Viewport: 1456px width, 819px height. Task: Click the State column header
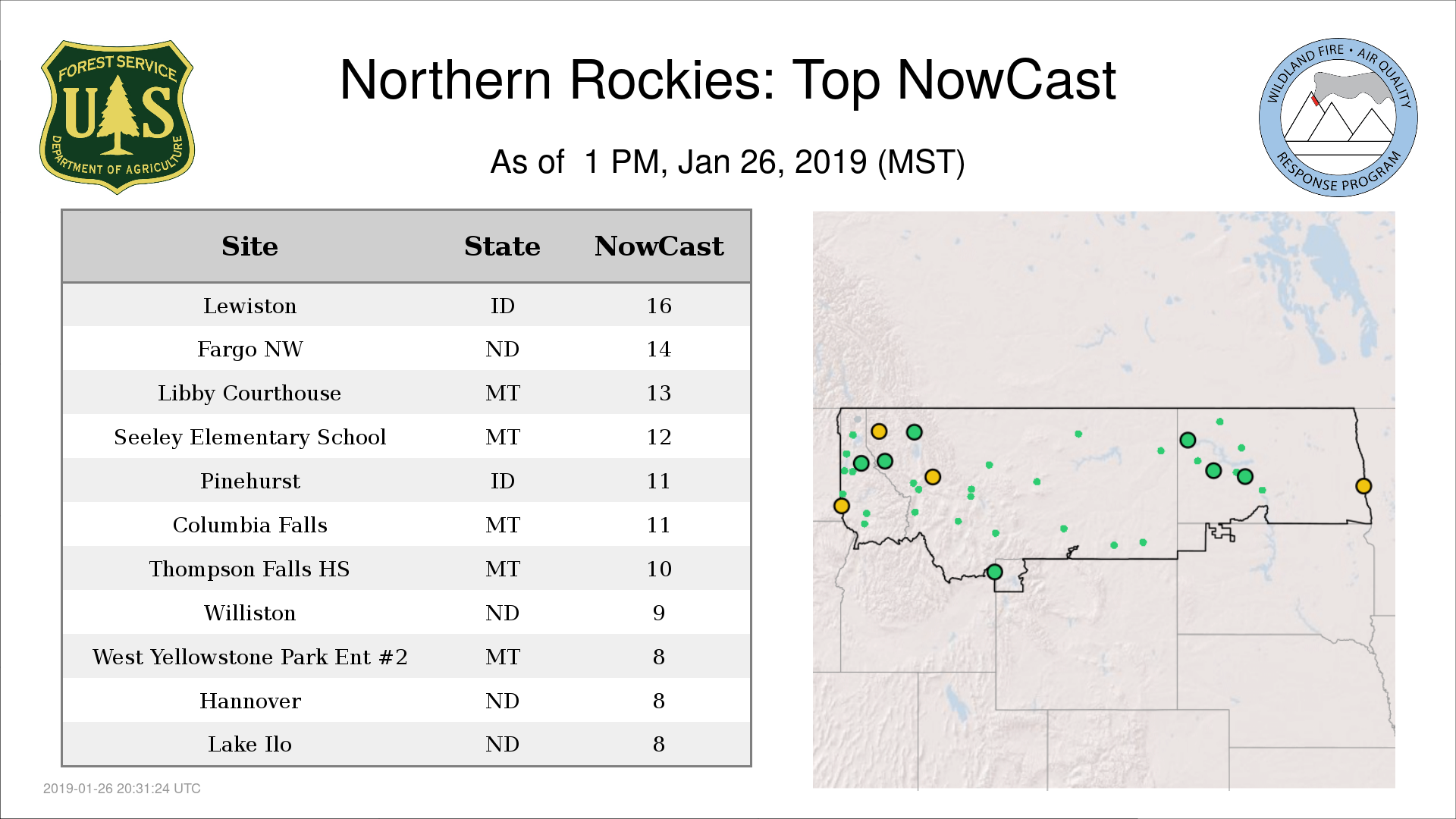pos(502,246)
